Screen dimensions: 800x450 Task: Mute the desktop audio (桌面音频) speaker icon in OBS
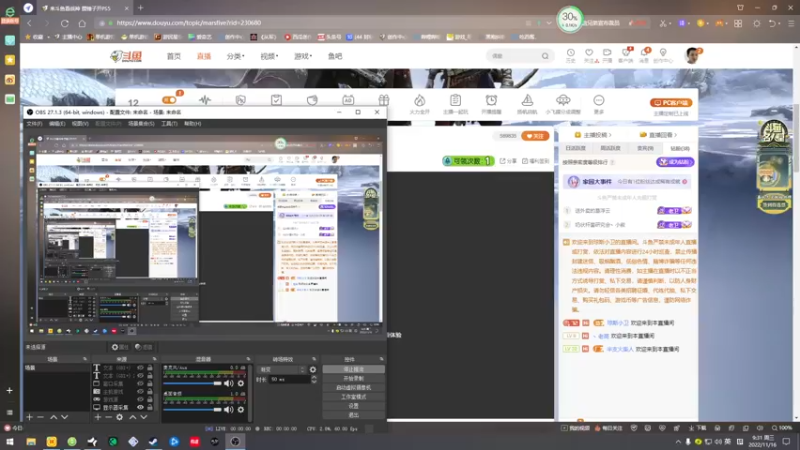coord(229,409)
